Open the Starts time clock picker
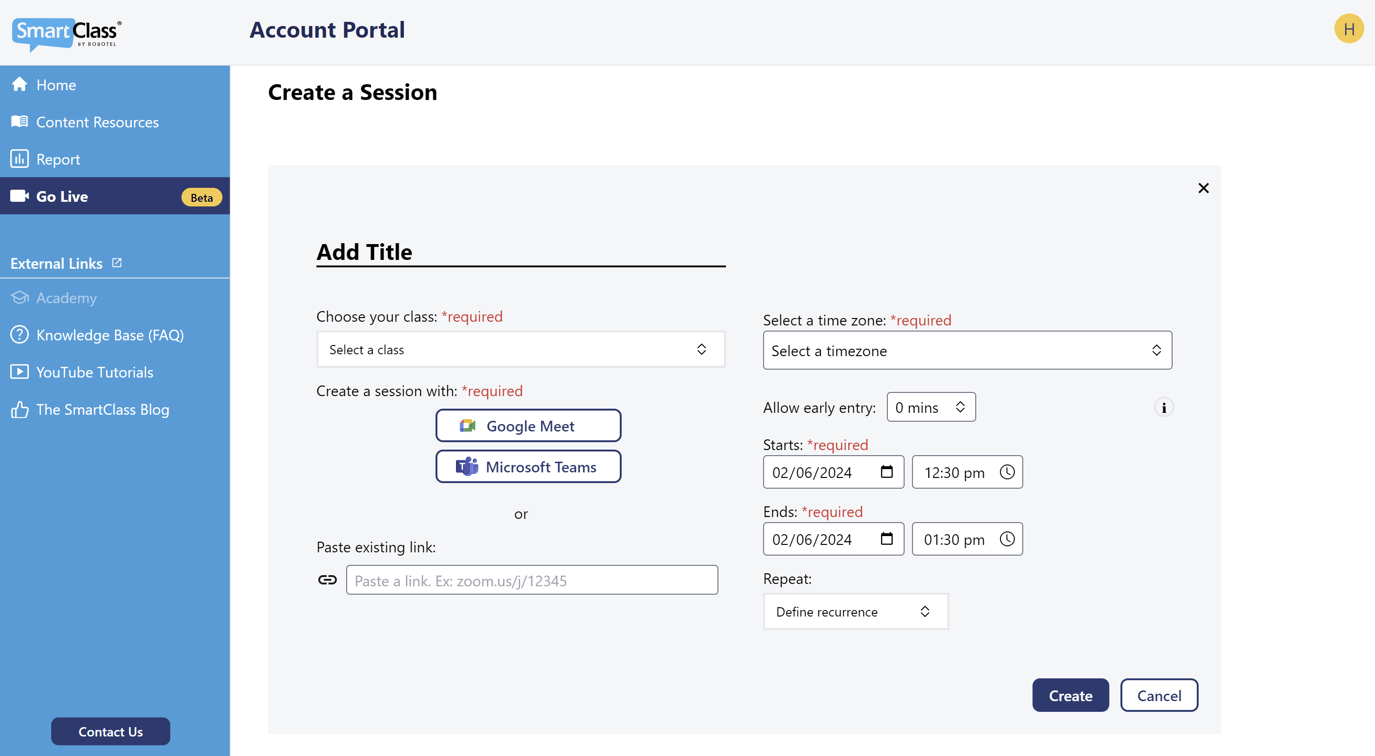 tap(1008, 471)
